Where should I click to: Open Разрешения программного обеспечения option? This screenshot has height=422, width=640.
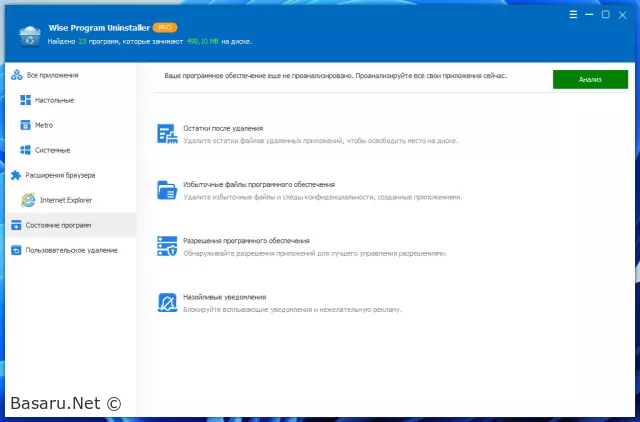coord(246,241)
